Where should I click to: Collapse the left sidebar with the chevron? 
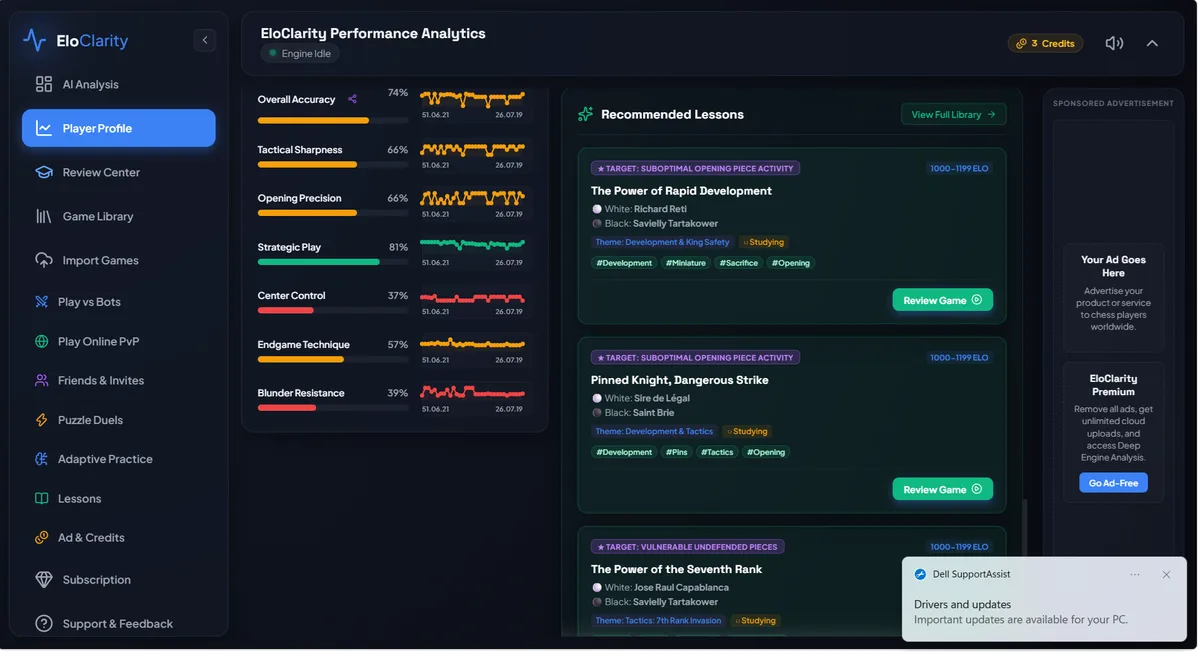coord(205,40)
